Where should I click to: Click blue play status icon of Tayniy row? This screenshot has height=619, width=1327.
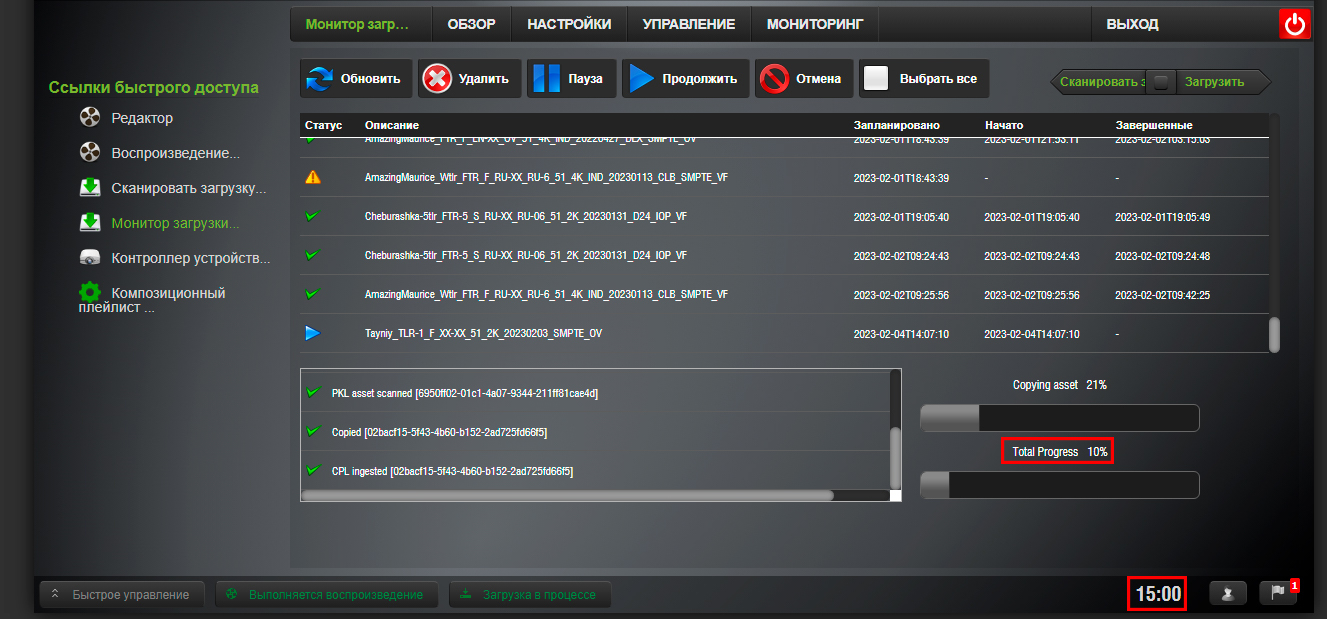point(313,333)
